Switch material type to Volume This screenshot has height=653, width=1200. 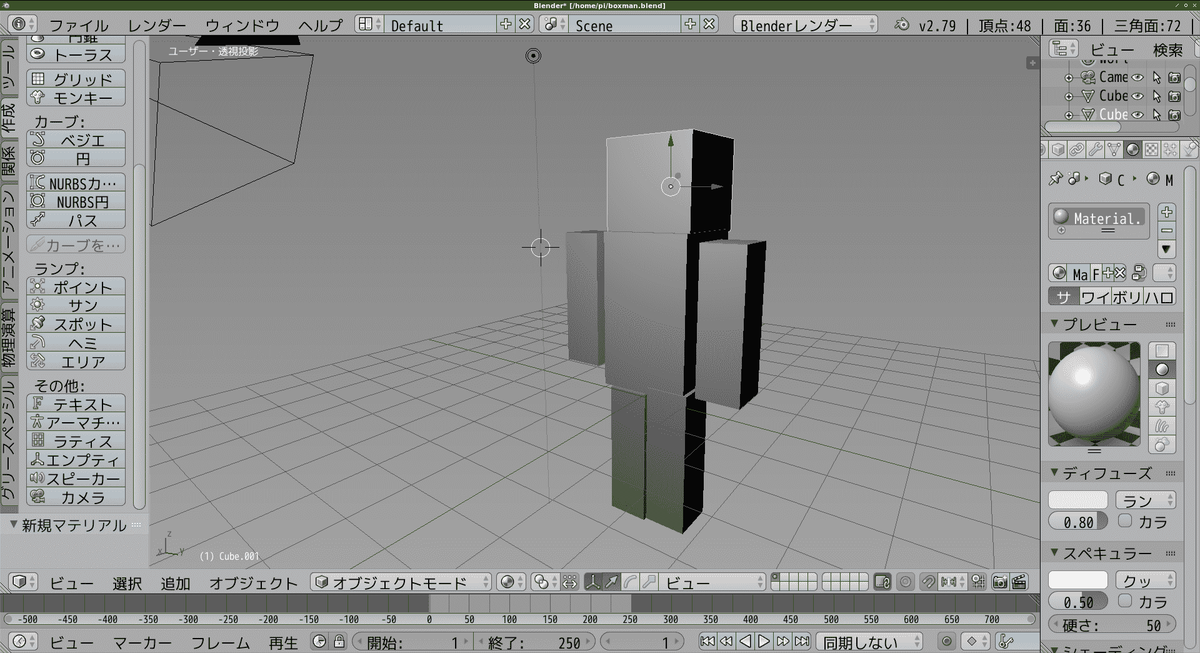point(1128,297)
